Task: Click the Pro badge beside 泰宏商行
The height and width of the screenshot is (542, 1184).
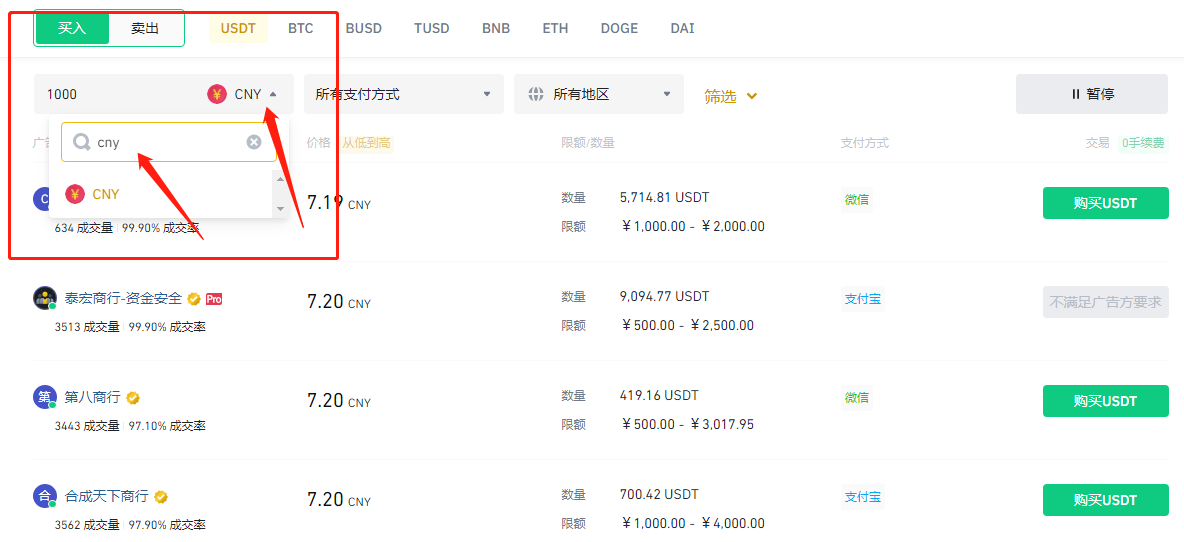Action: tap(214, 299)
